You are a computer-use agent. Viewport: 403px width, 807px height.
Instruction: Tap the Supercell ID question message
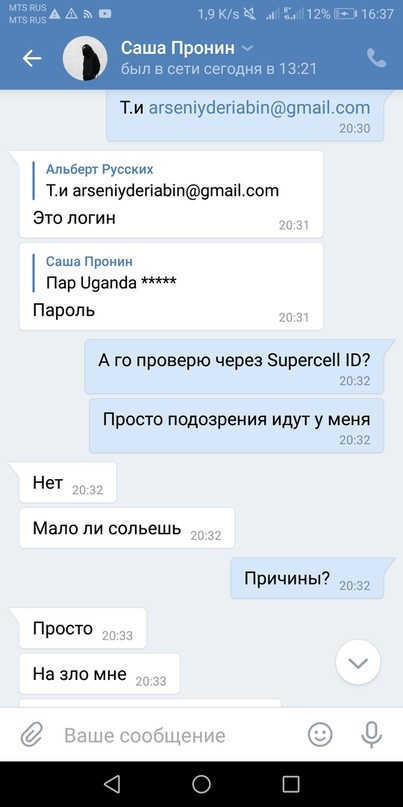point(234,367)
